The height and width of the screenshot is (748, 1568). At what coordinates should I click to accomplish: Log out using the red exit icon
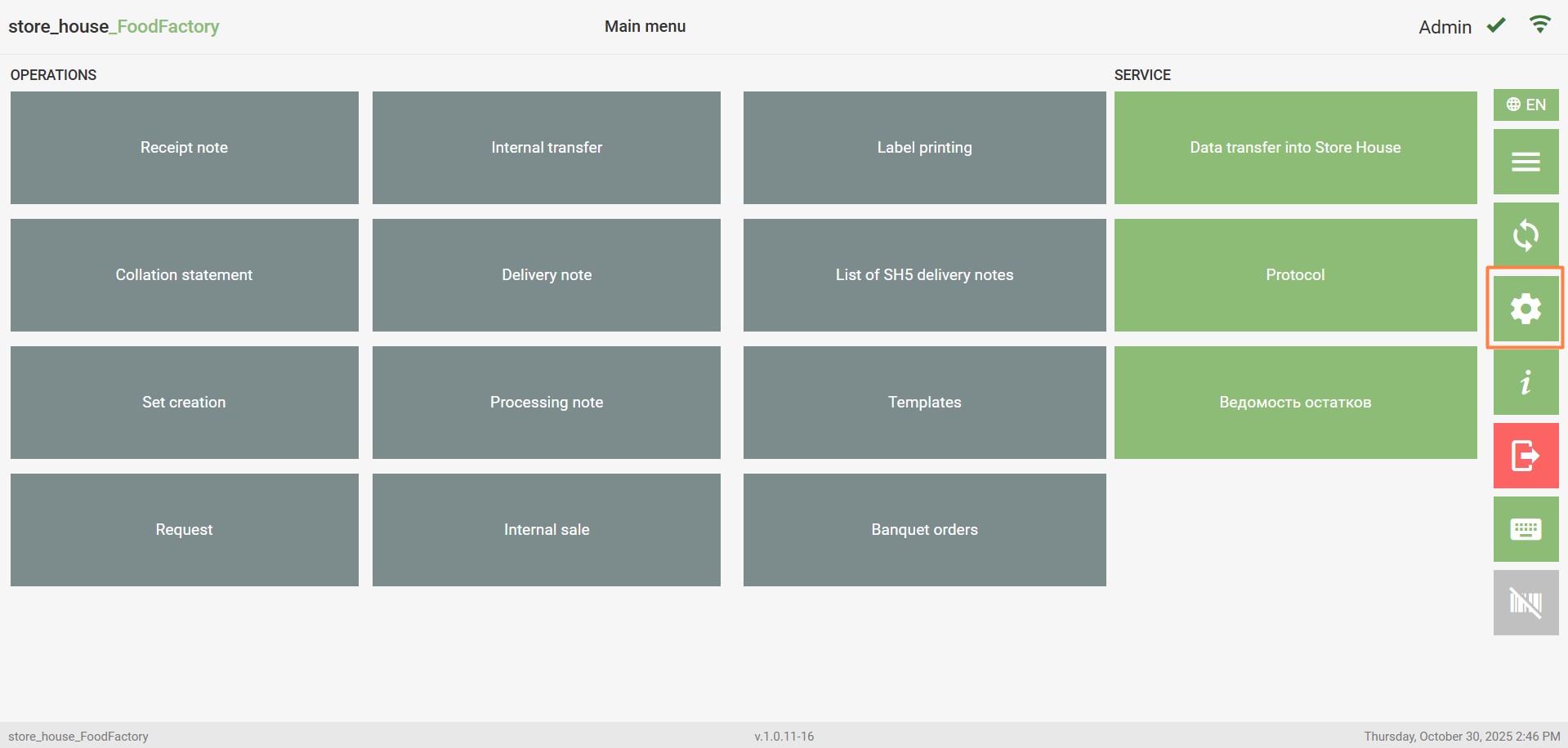click(1525, 456)
